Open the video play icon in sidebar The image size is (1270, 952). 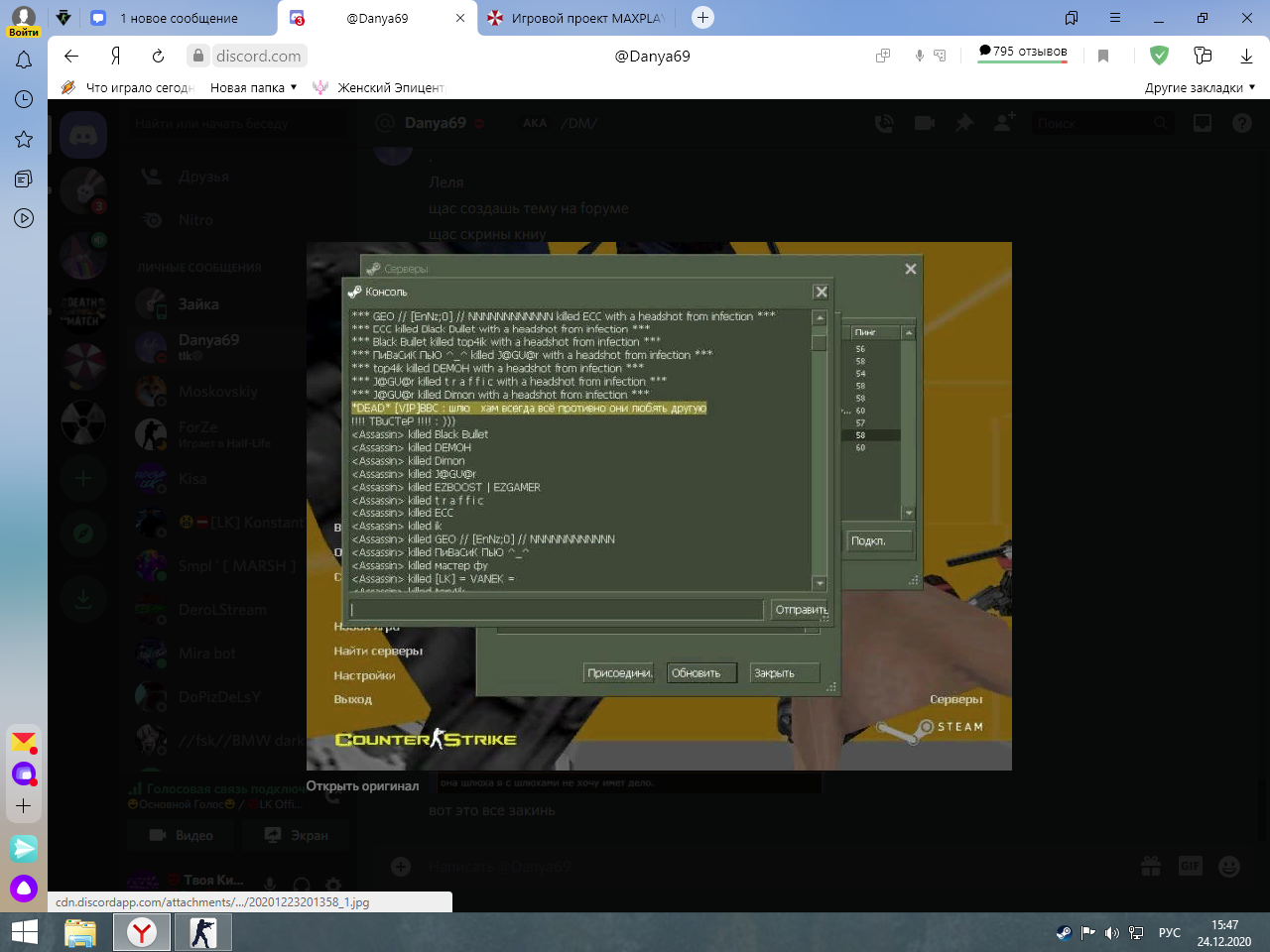[24, 218]
